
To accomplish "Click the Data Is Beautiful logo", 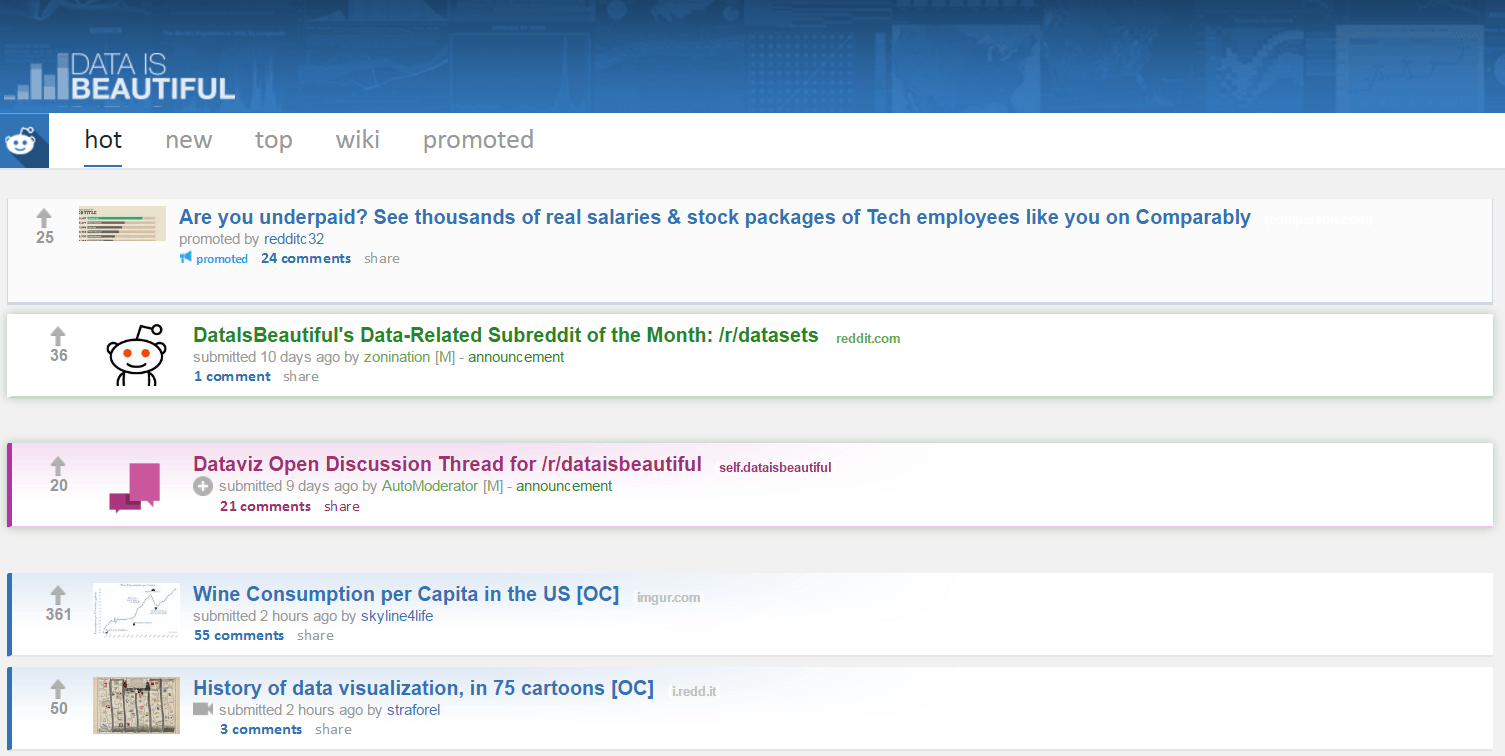I will 120,78.
